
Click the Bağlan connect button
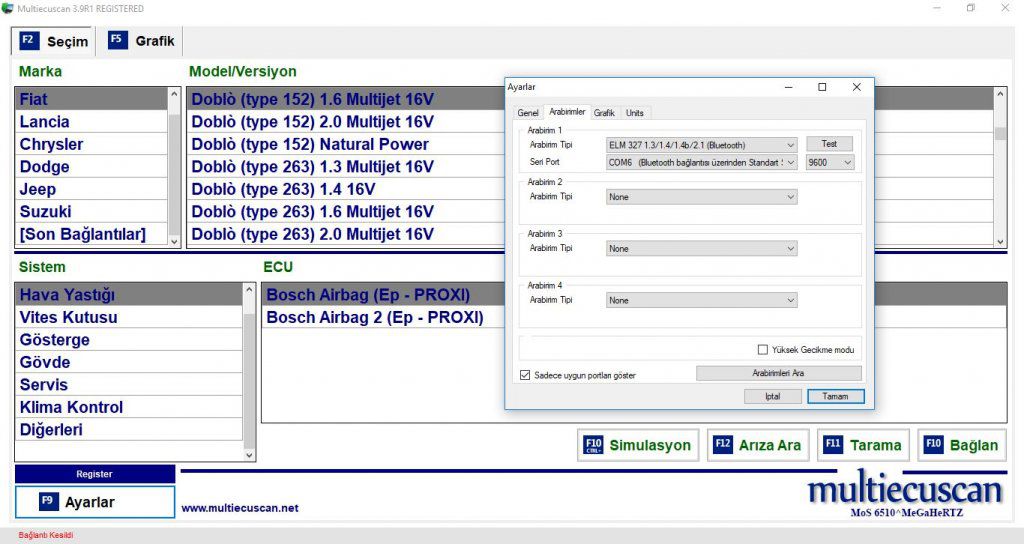pyautogui.click(x=962, y=445)
